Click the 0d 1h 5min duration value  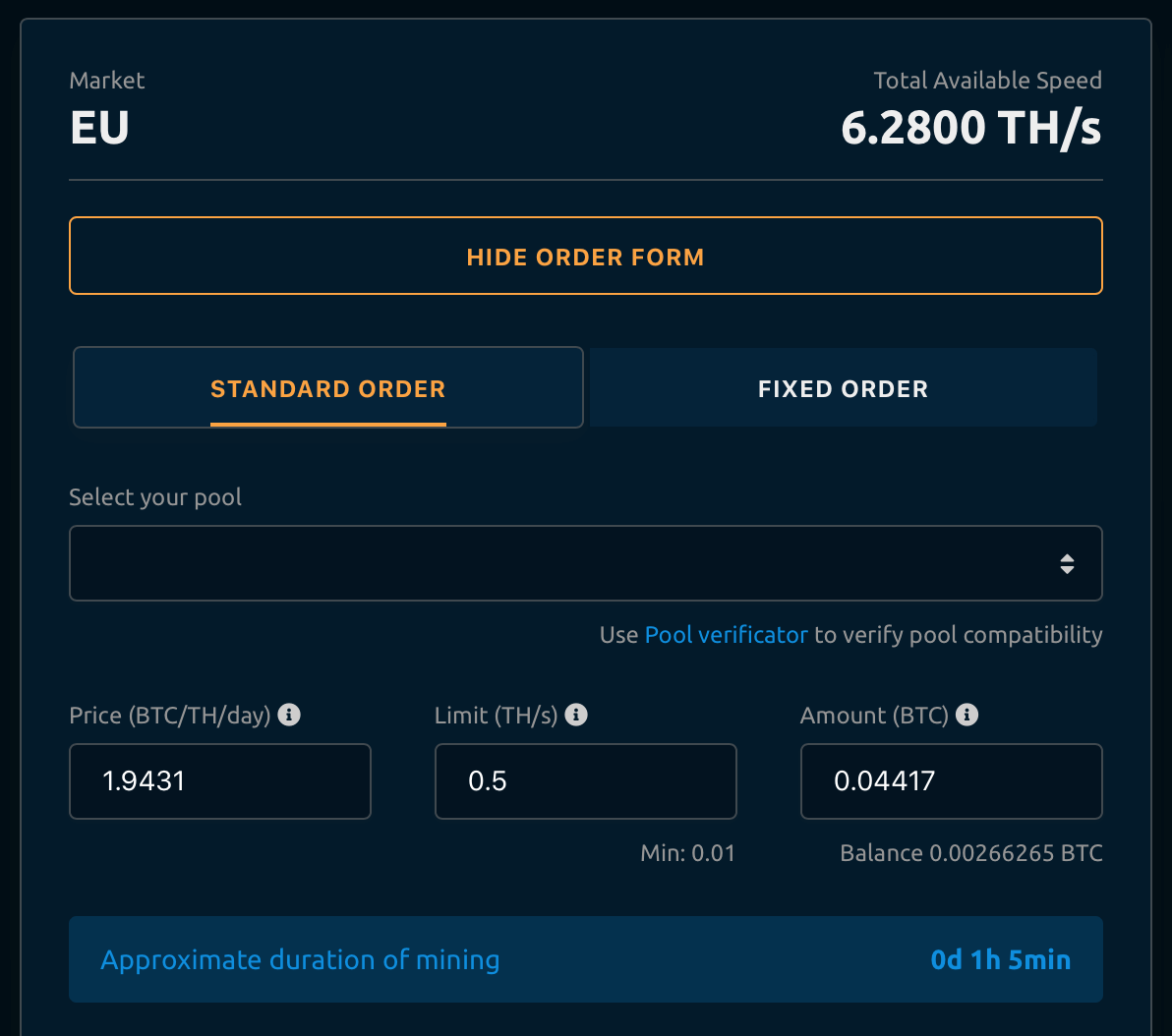tap(1000, 959)
